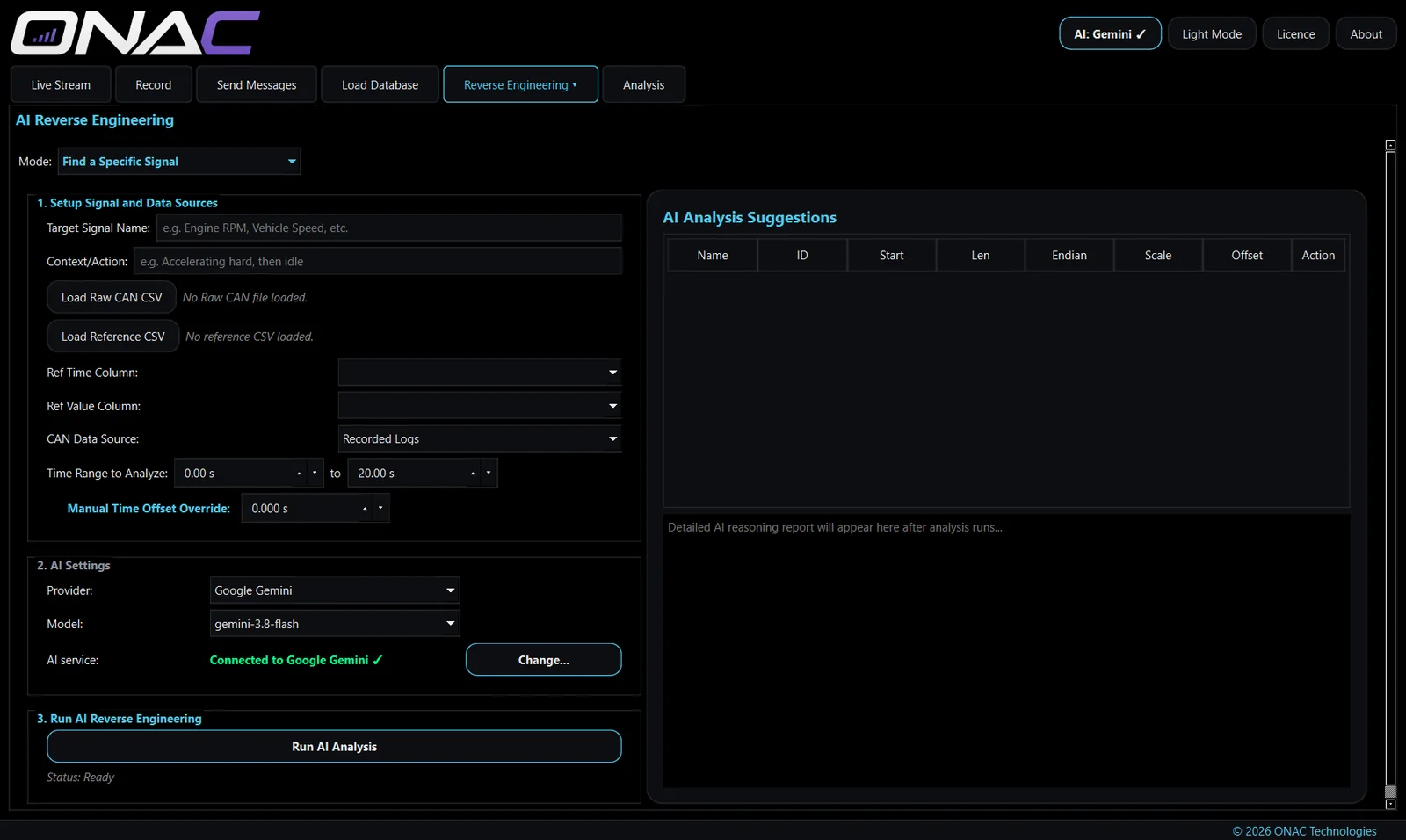1406x840 pixels.
Task: Click Load Reference CSV
Action: click(x=113, y=337)
